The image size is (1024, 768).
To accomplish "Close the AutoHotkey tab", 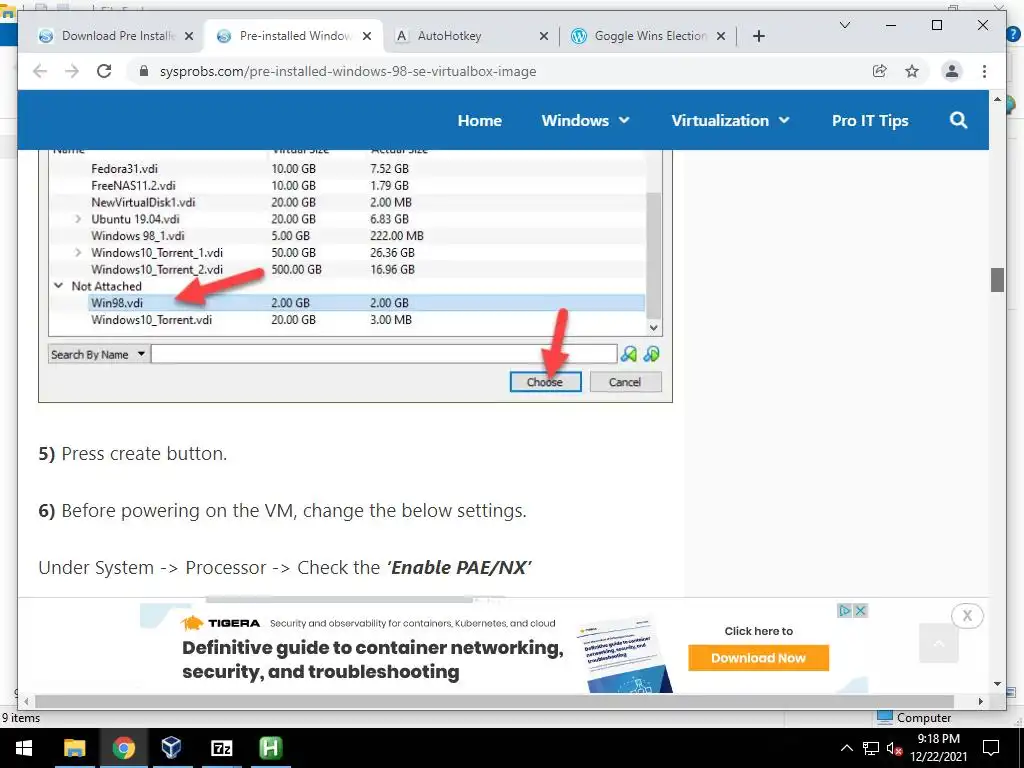I will coord(543,36).
